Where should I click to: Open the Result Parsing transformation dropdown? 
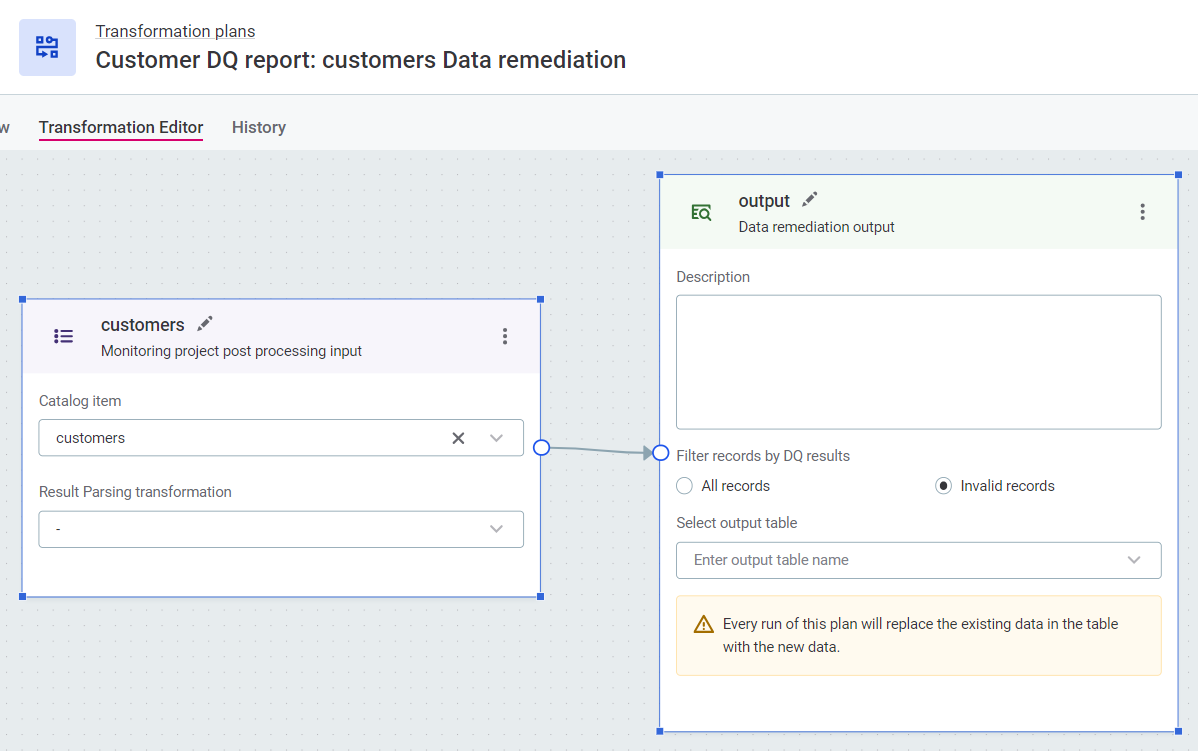pyautogui.click(x=281, y=529)
